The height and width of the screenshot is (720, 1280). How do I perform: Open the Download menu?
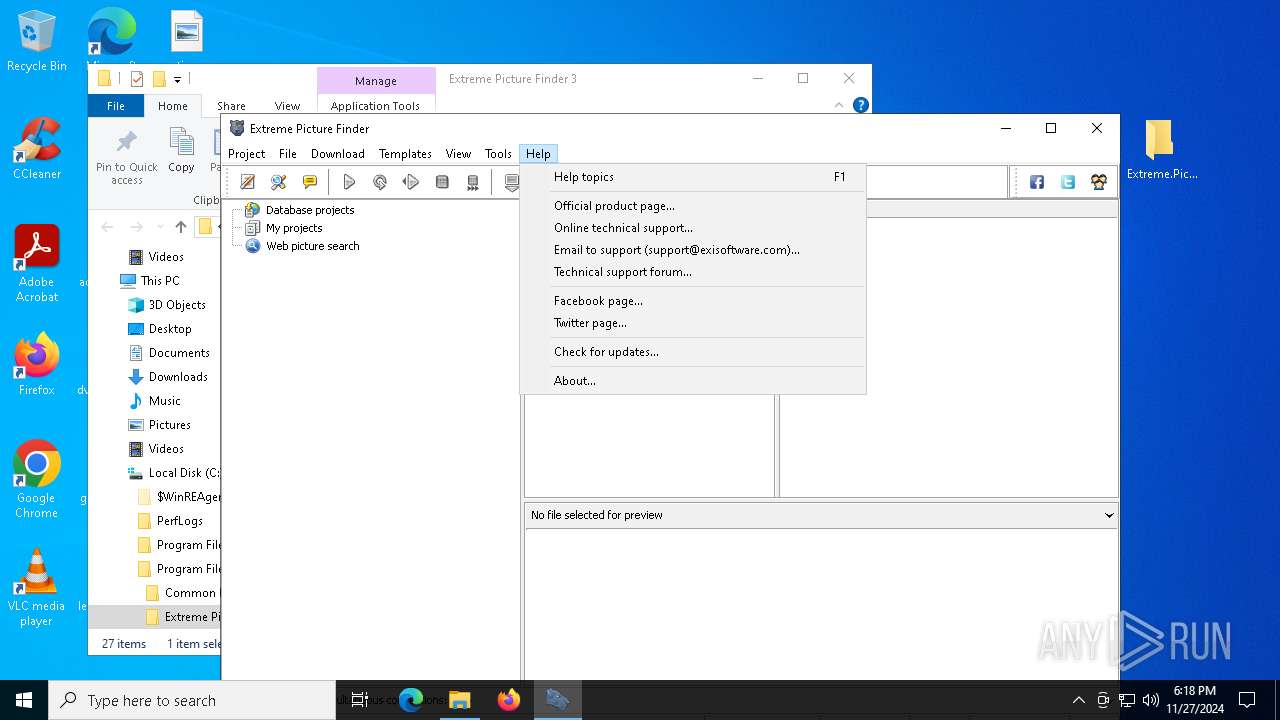(x=338, y=154)
